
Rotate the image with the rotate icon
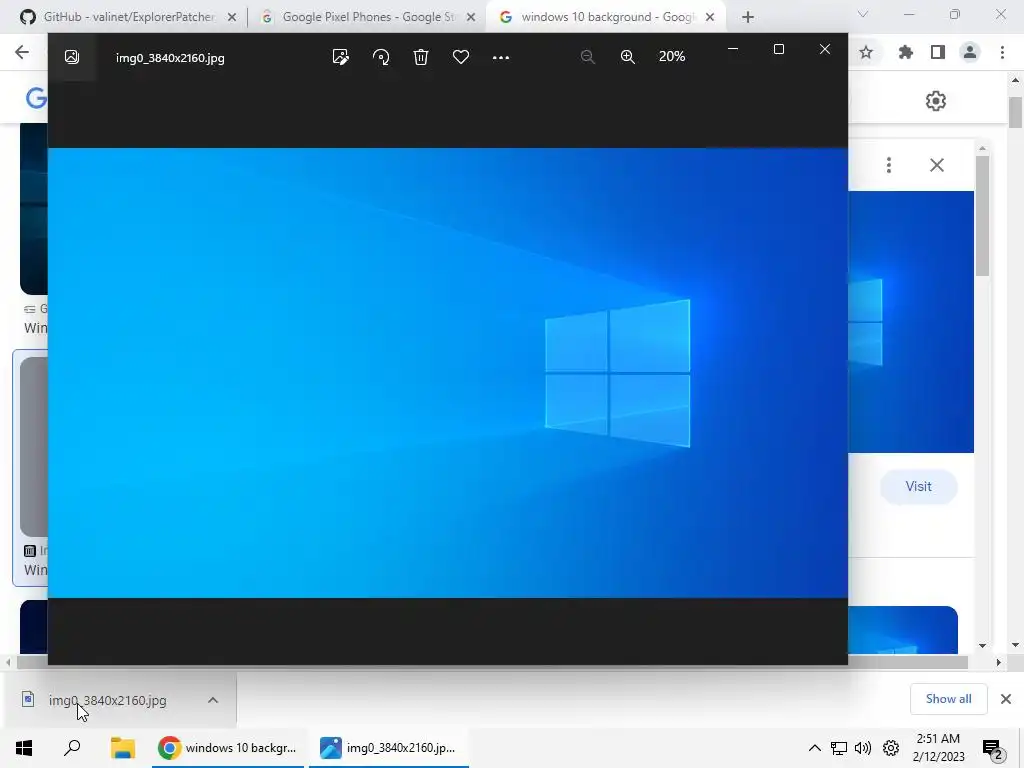coord(381,57)
